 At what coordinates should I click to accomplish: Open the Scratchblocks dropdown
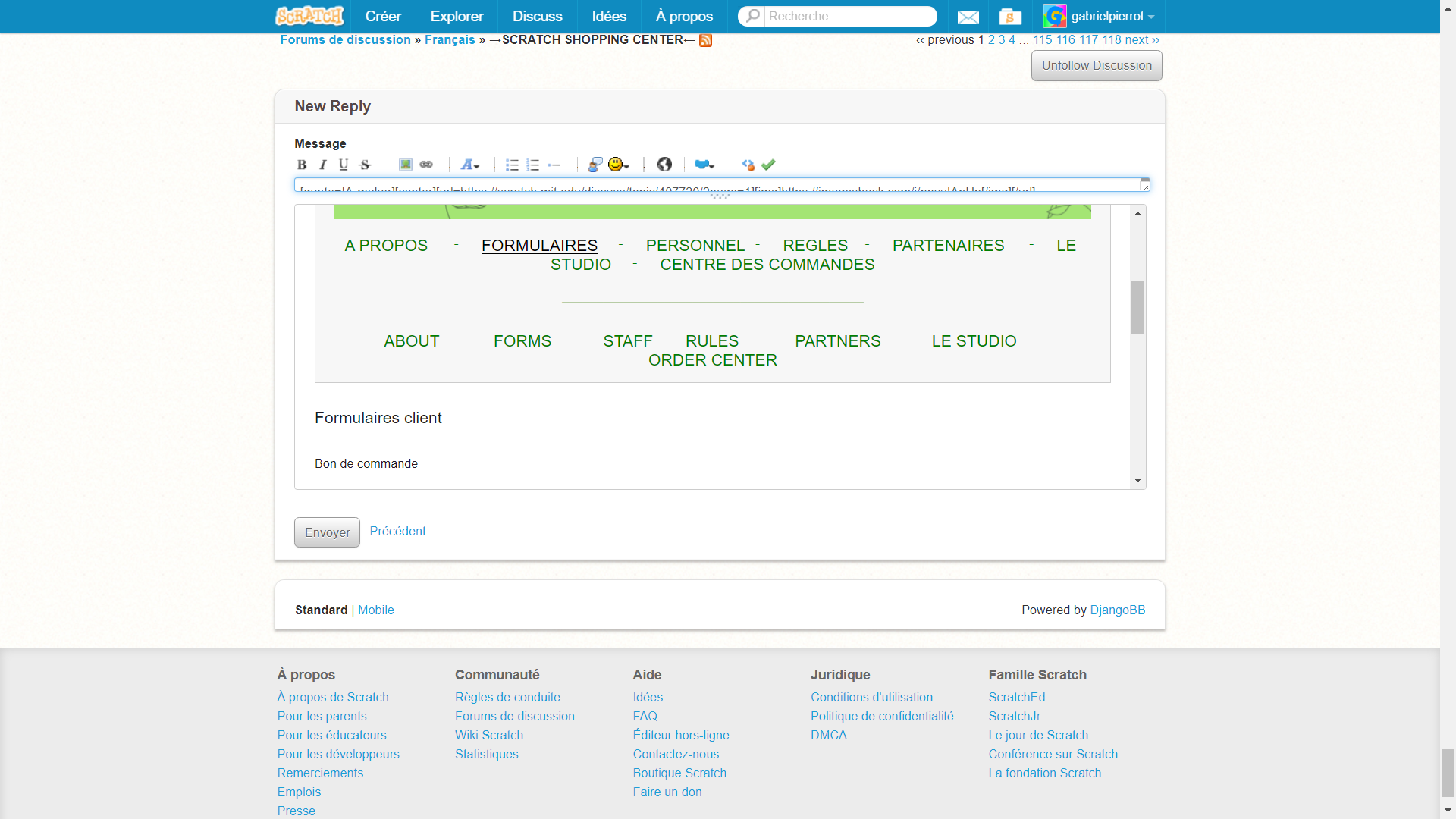click(x=704, y=165)
